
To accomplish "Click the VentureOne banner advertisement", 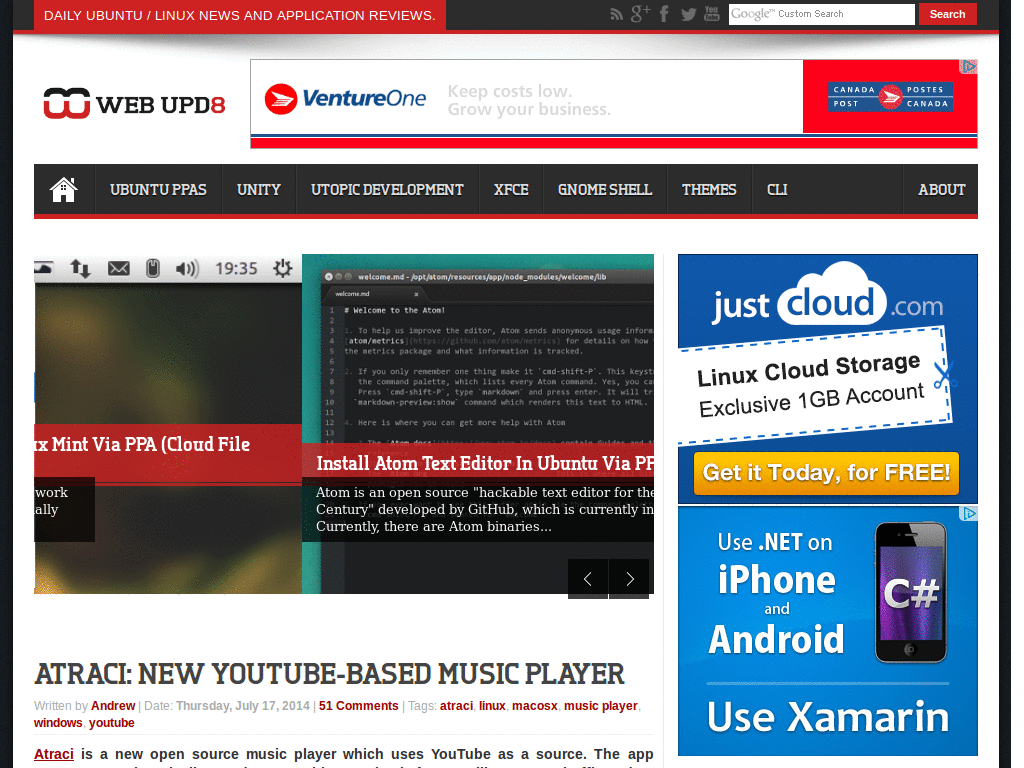I will [614, 104].
